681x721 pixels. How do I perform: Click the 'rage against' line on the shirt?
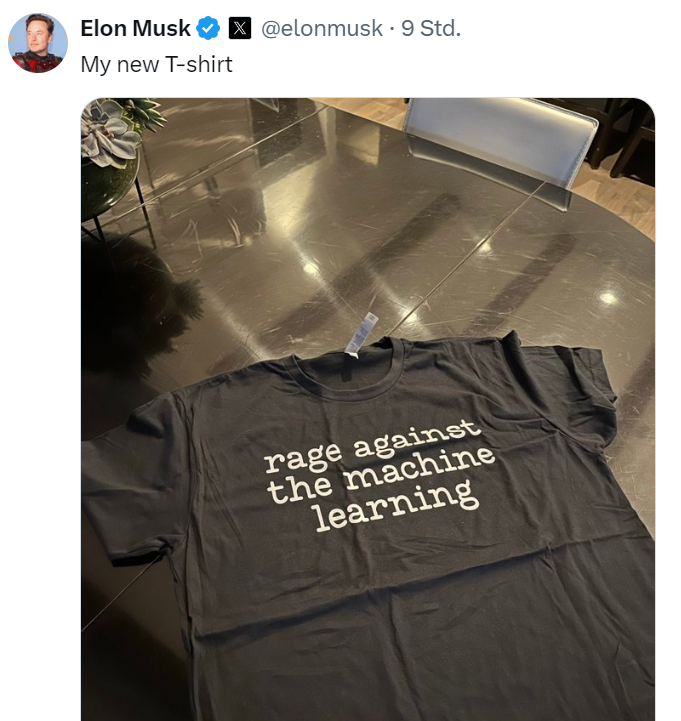(x=373, y=445)
